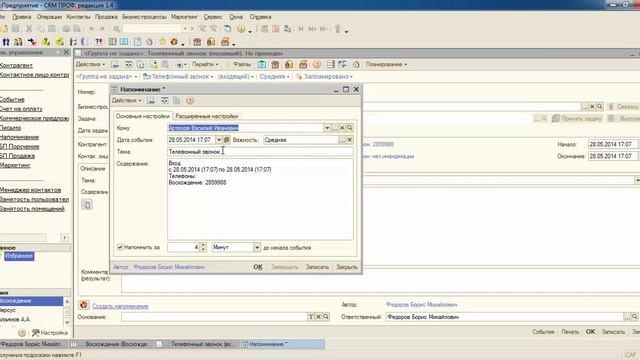Increase the remind-before minutes spinner
Image resolution: width=640 pixels, height=360 pixels.
(203, 245)
